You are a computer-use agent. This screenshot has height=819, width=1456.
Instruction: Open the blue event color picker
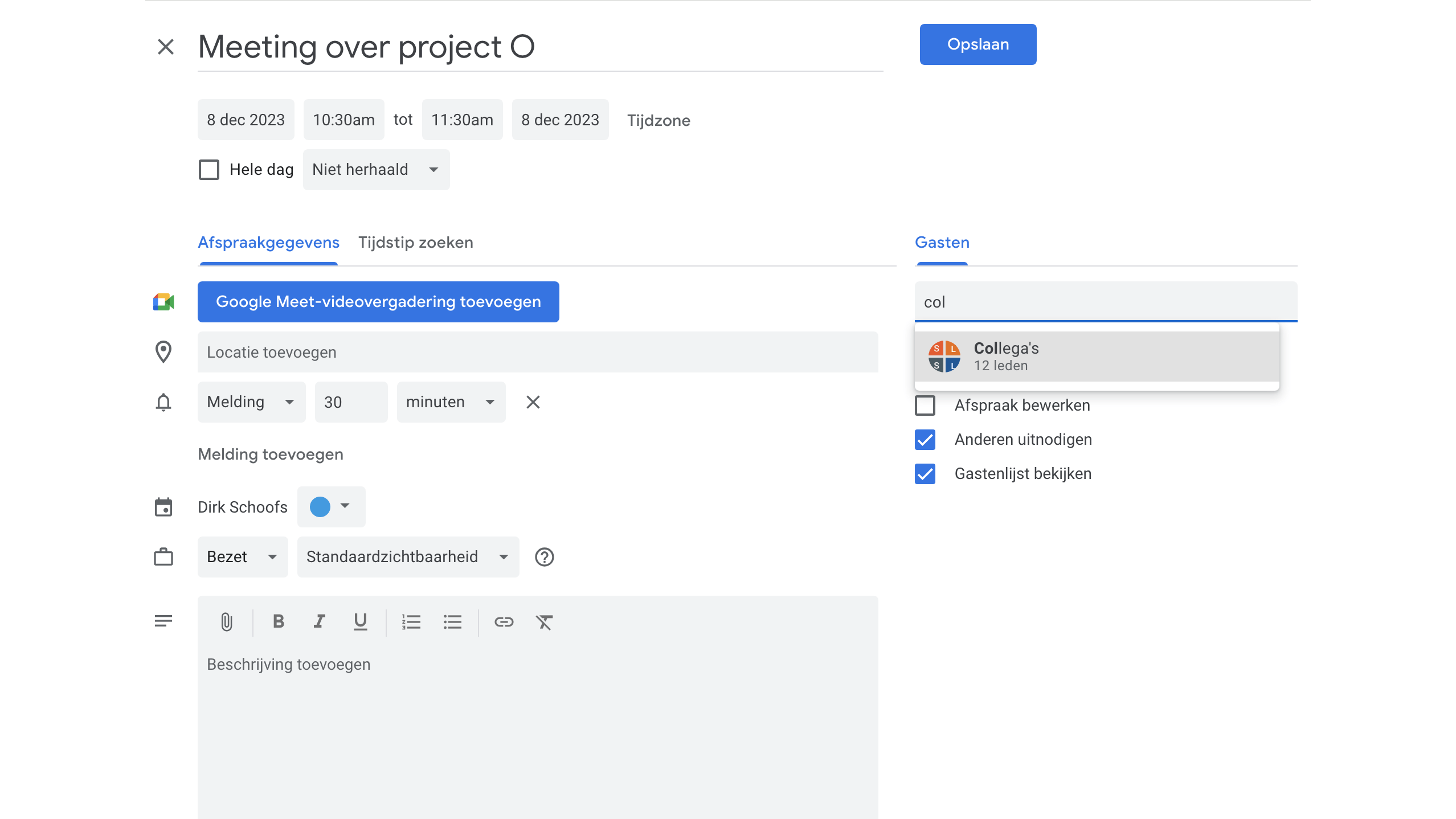pos(330,506)
